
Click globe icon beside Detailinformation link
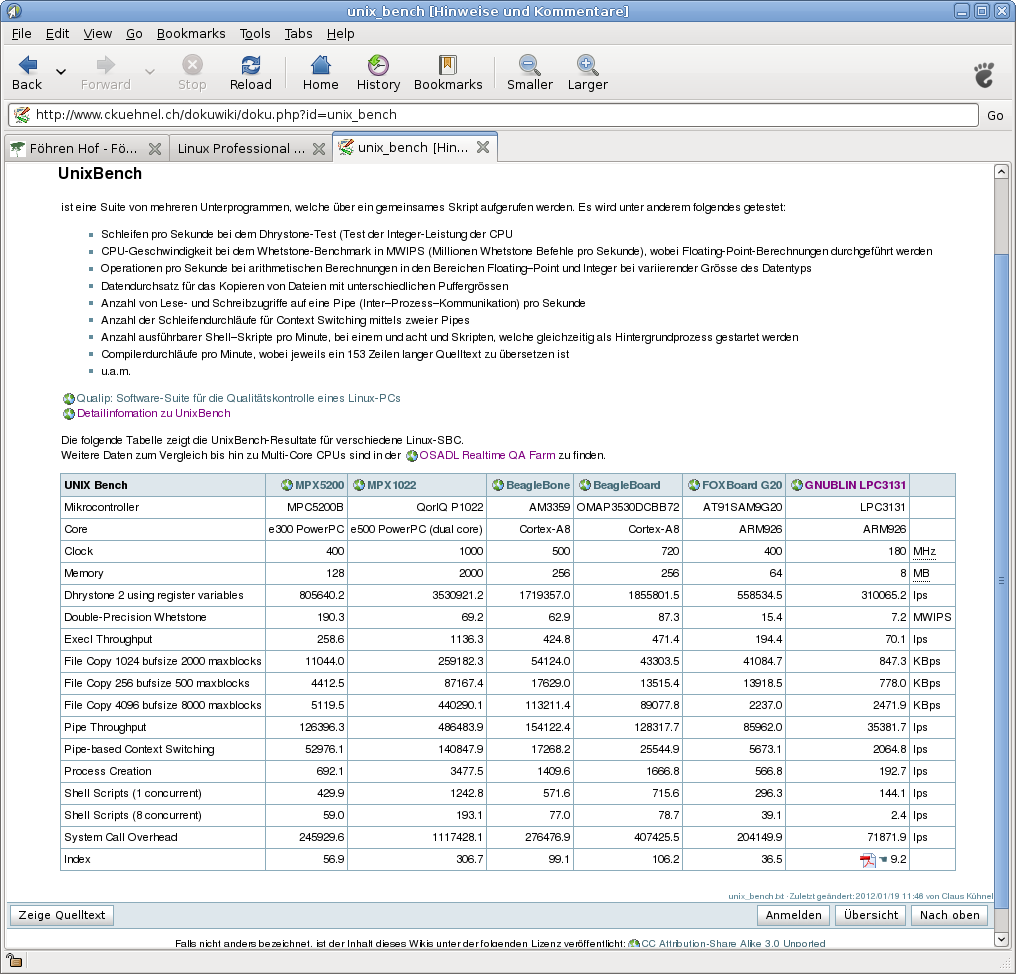[x=69, y=414]
